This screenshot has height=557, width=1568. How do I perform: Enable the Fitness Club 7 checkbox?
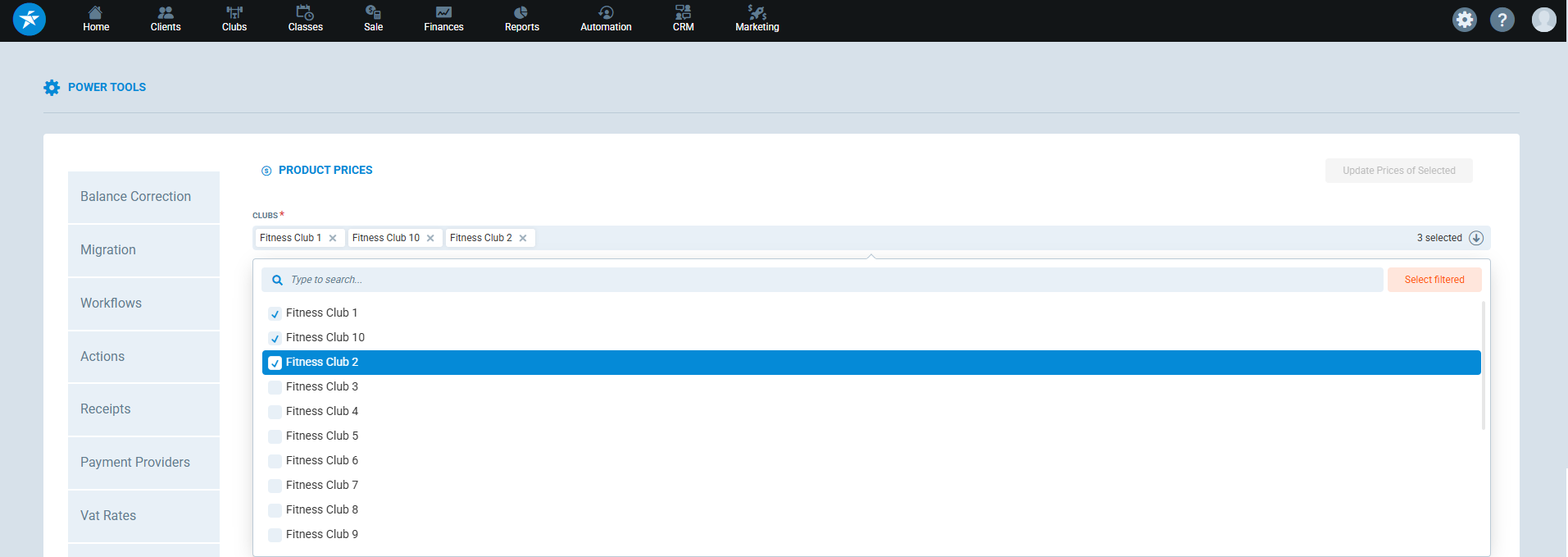275,486
